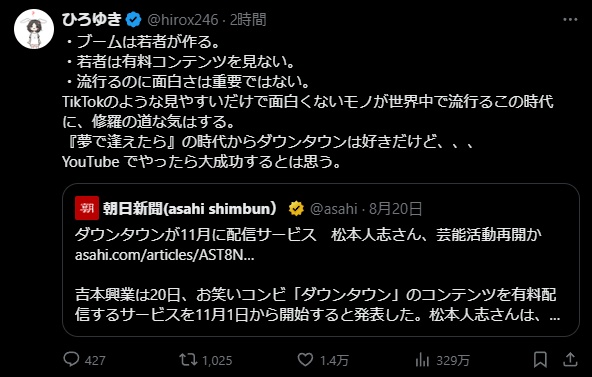Repost this tweet using retweet icon
Image resolution: width=592 pixels, height=377 pixels.
pyautogui.click(x=188, y=359)
